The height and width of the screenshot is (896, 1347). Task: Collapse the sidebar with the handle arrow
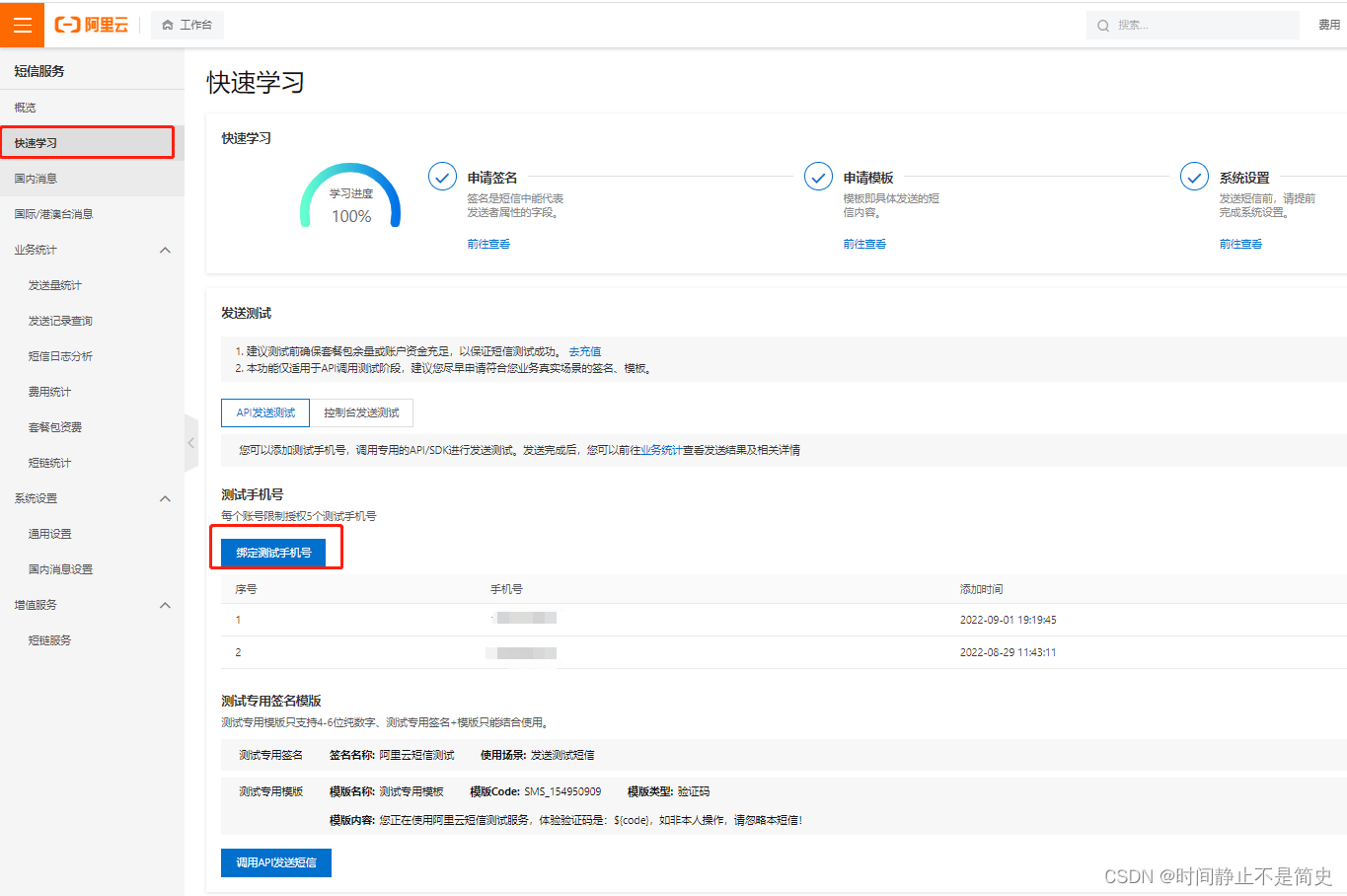[191, 443]
